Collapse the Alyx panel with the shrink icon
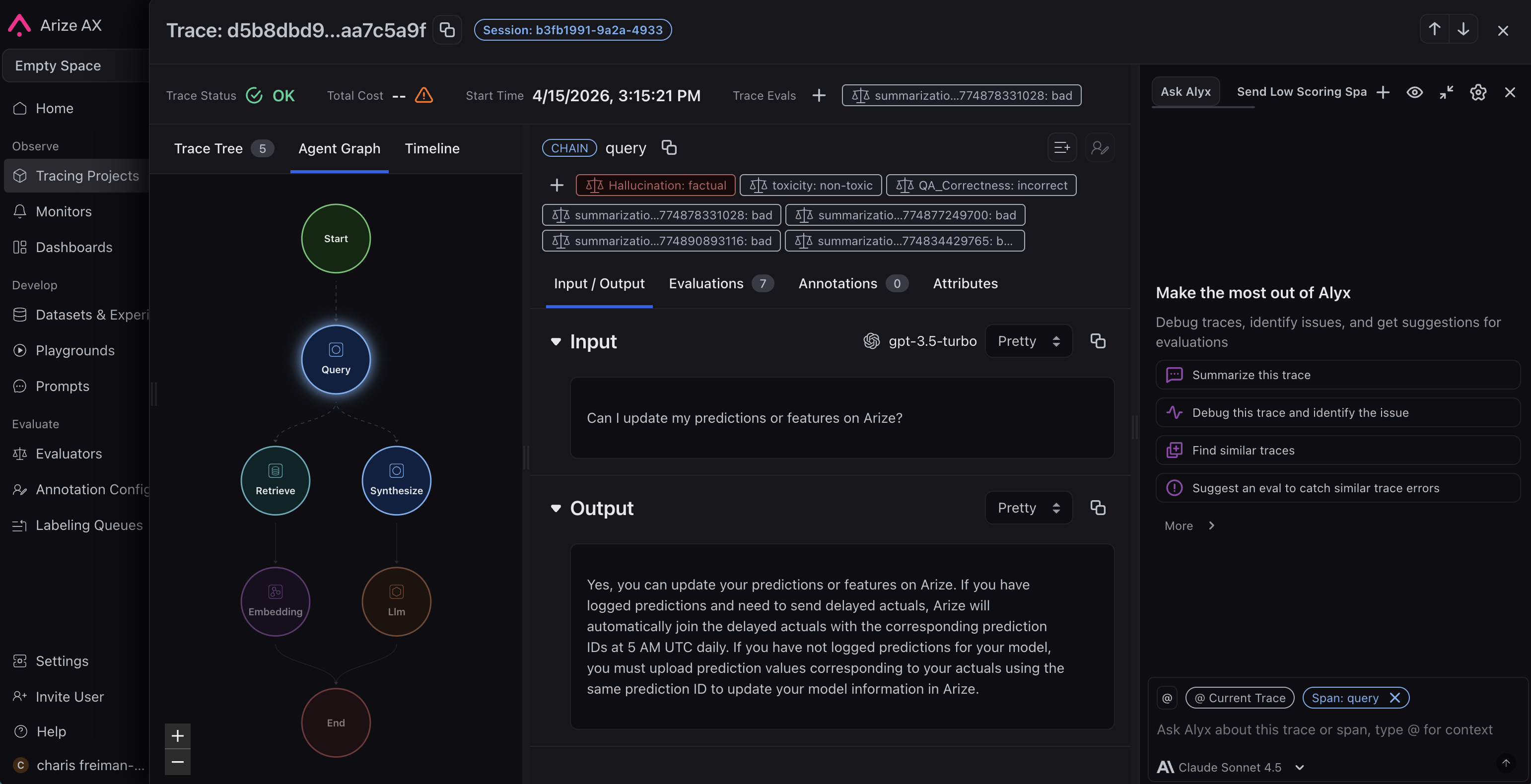 (1446, 92)
